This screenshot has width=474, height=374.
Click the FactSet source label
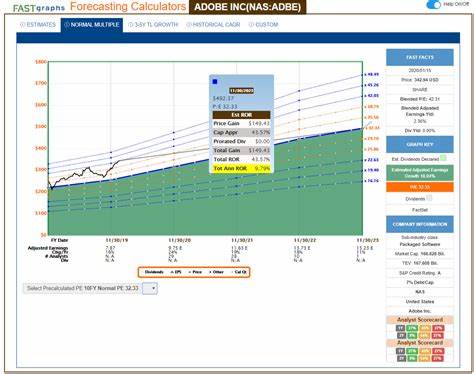420,210
